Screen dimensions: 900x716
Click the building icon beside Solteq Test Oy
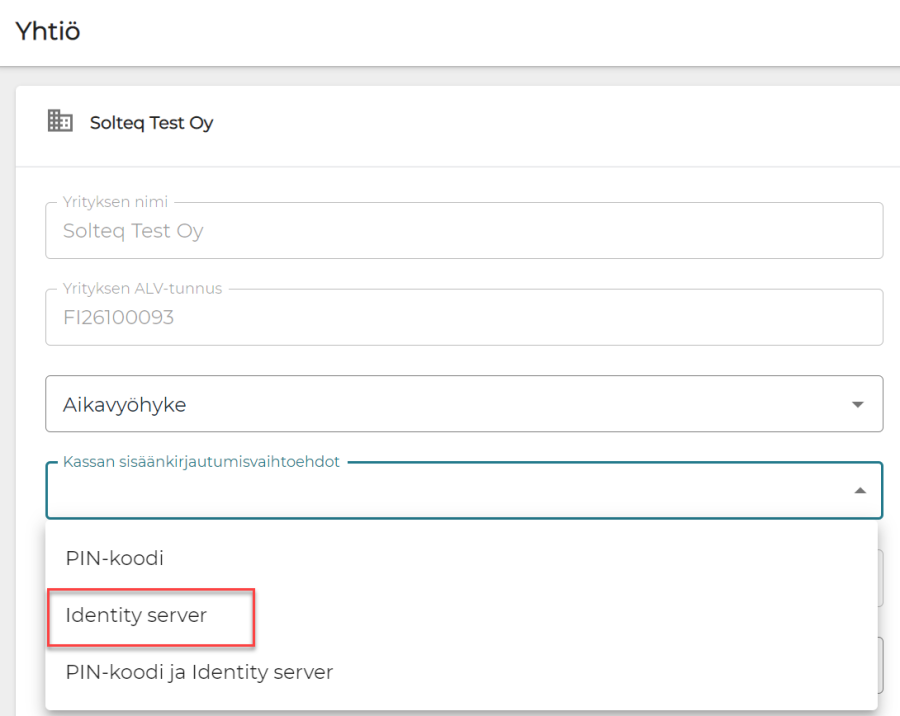pos(60,122)
